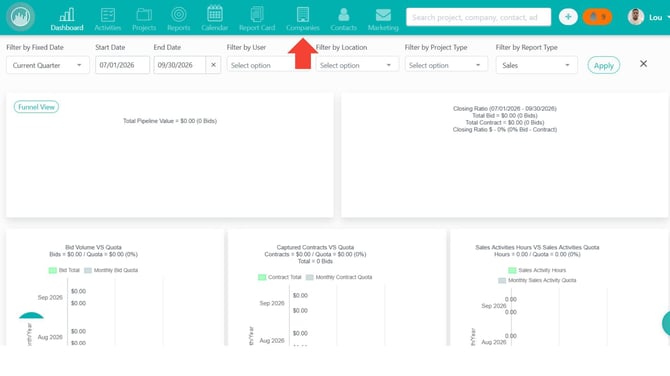670x376 pixels.
Task: Click the End Date field
Action: (x=179, y=65)
